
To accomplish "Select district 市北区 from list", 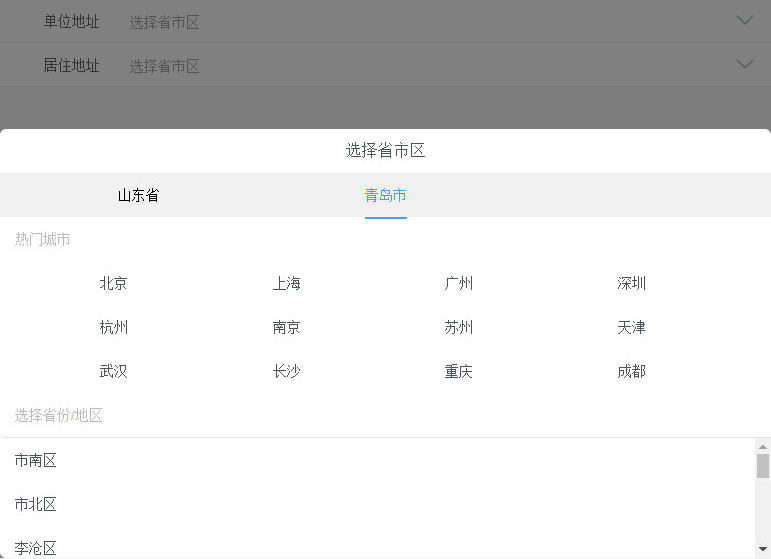I will pyautogui.click(x=36, y=504).
